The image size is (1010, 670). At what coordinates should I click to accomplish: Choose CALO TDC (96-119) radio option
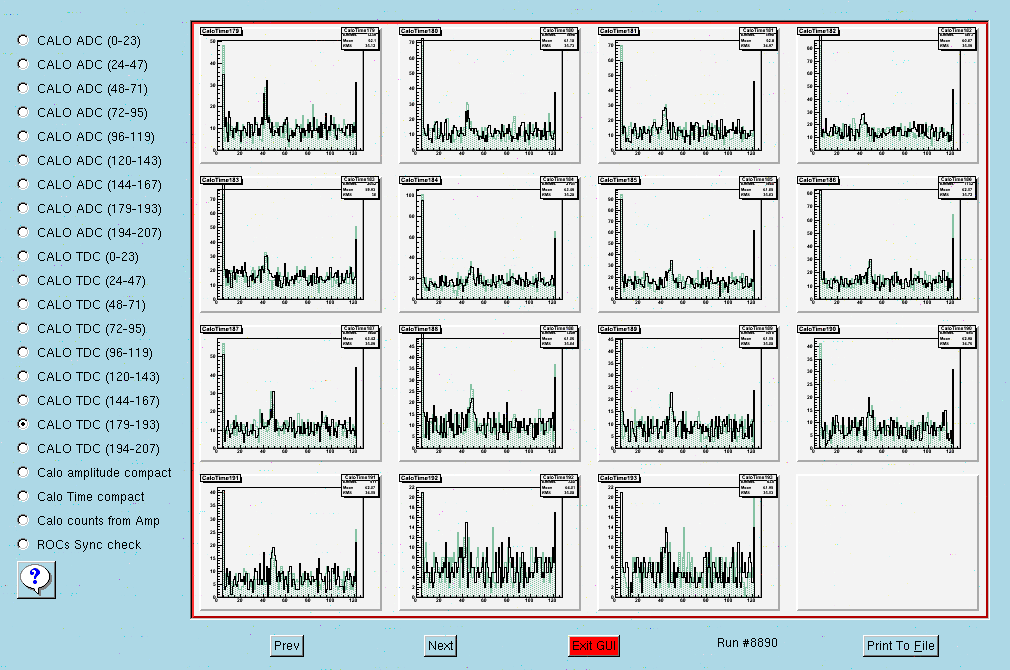pyautogui.click(x=23, y=352)
